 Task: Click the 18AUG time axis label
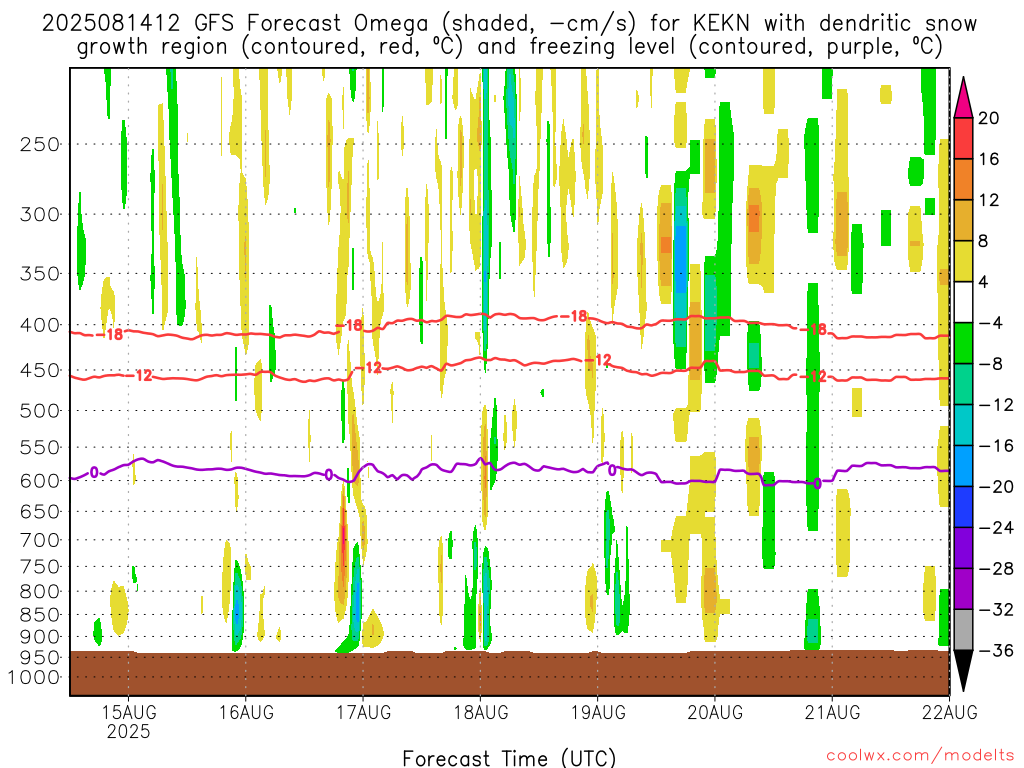481,712
